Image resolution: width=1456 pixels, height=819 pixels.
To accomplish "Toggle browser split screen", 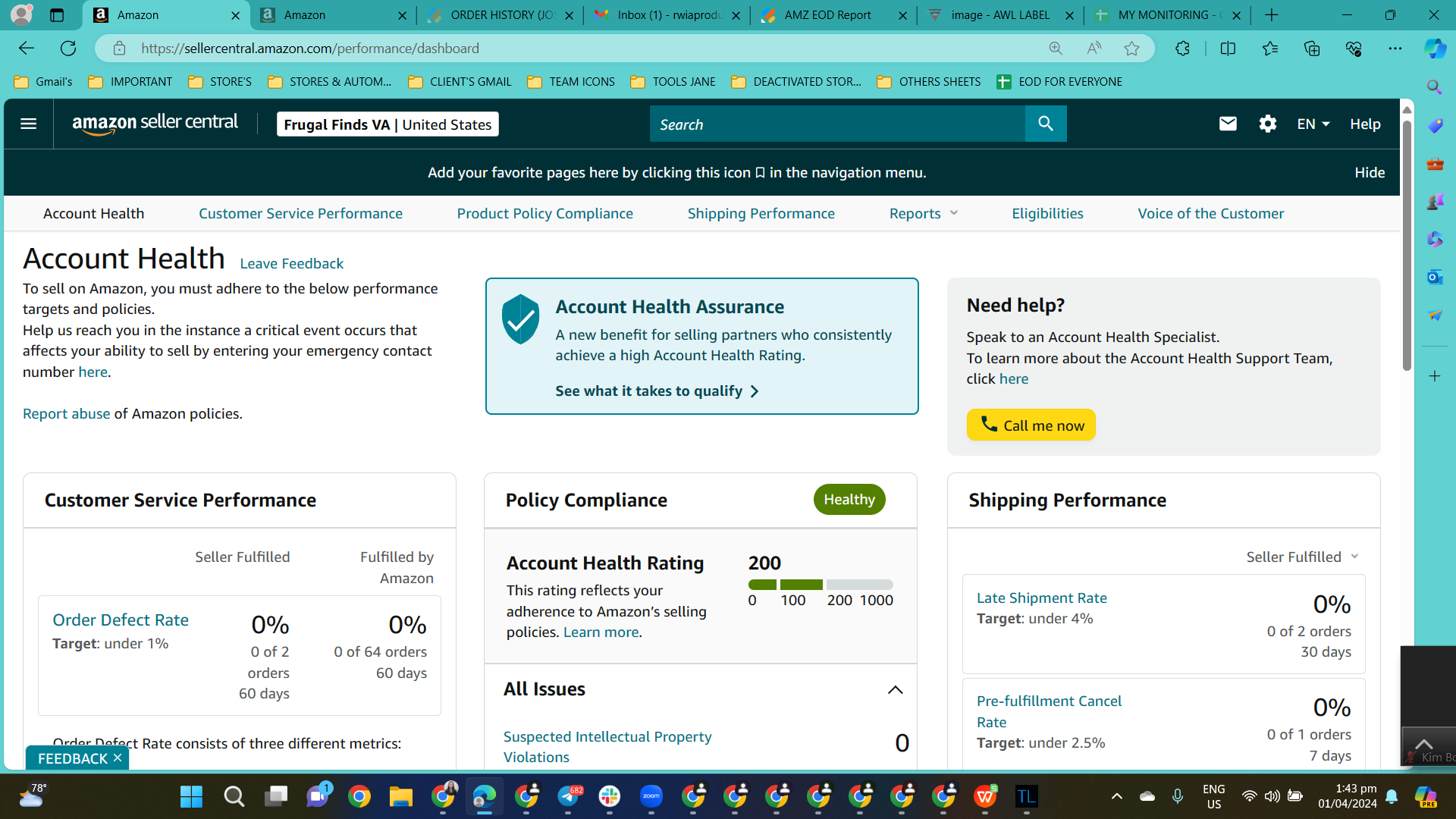I will pyautogui.click(x=1228, y=49).
